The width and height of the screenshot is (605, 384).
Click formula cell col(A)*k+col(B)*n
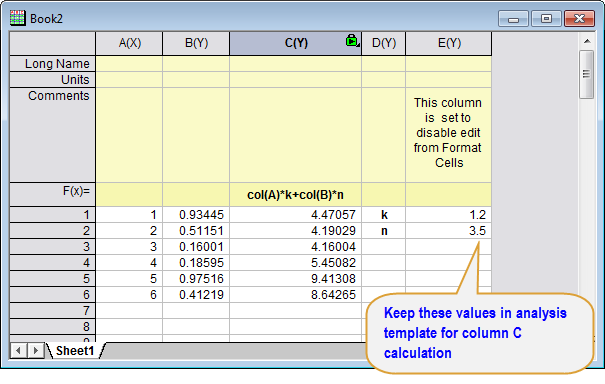tap(296, 195)
